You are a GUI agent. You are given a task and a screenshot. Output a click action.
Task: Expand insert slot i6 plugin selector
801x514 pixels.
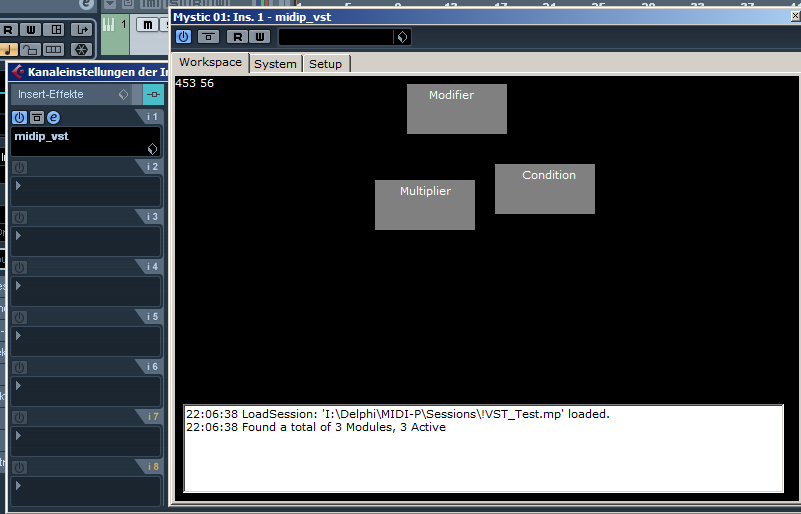point(18,386)
